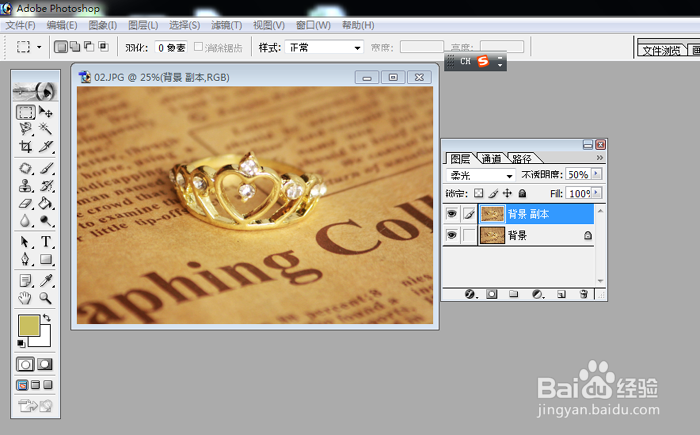Jump to ImageReady button
Screen dimensions: 700x435
tap(35, 406)
